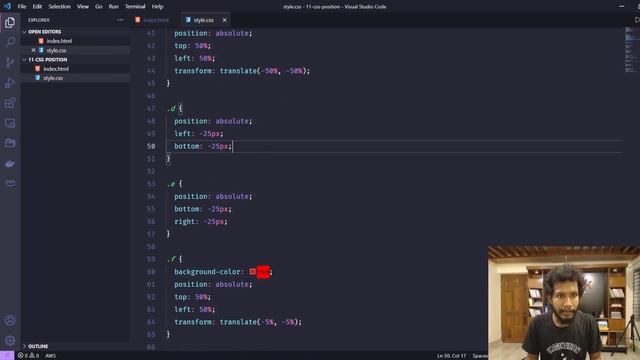Click 'transform: translate(-50%, -50%);' line 44

tap(242, 71)
